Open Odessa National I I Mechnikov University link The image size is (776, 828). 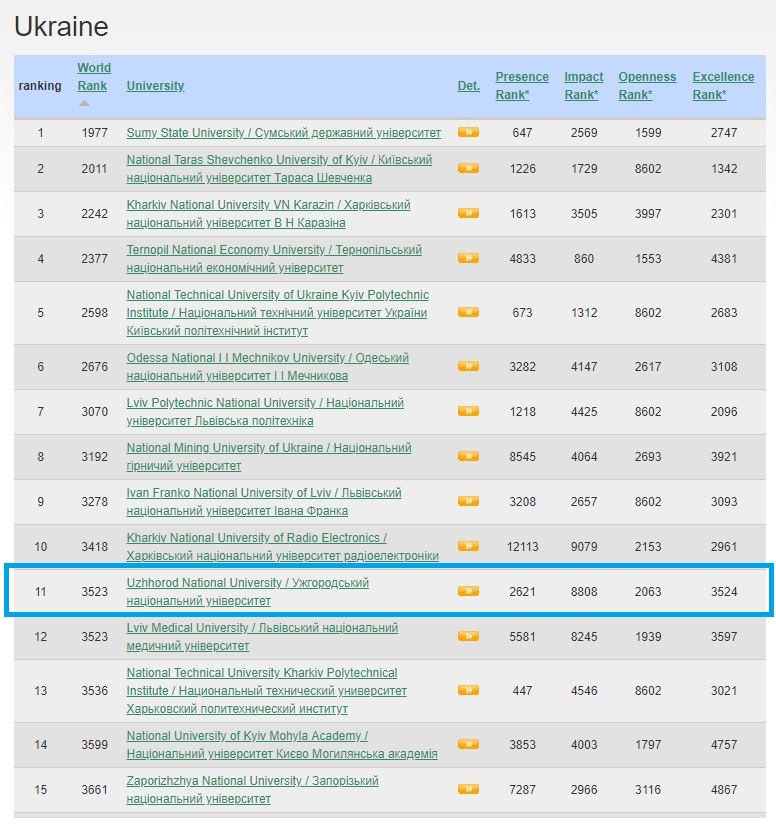[268, 366]
